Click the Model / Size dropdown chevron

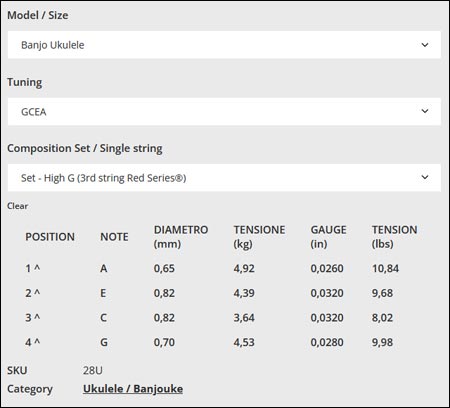tap(425, 45)
